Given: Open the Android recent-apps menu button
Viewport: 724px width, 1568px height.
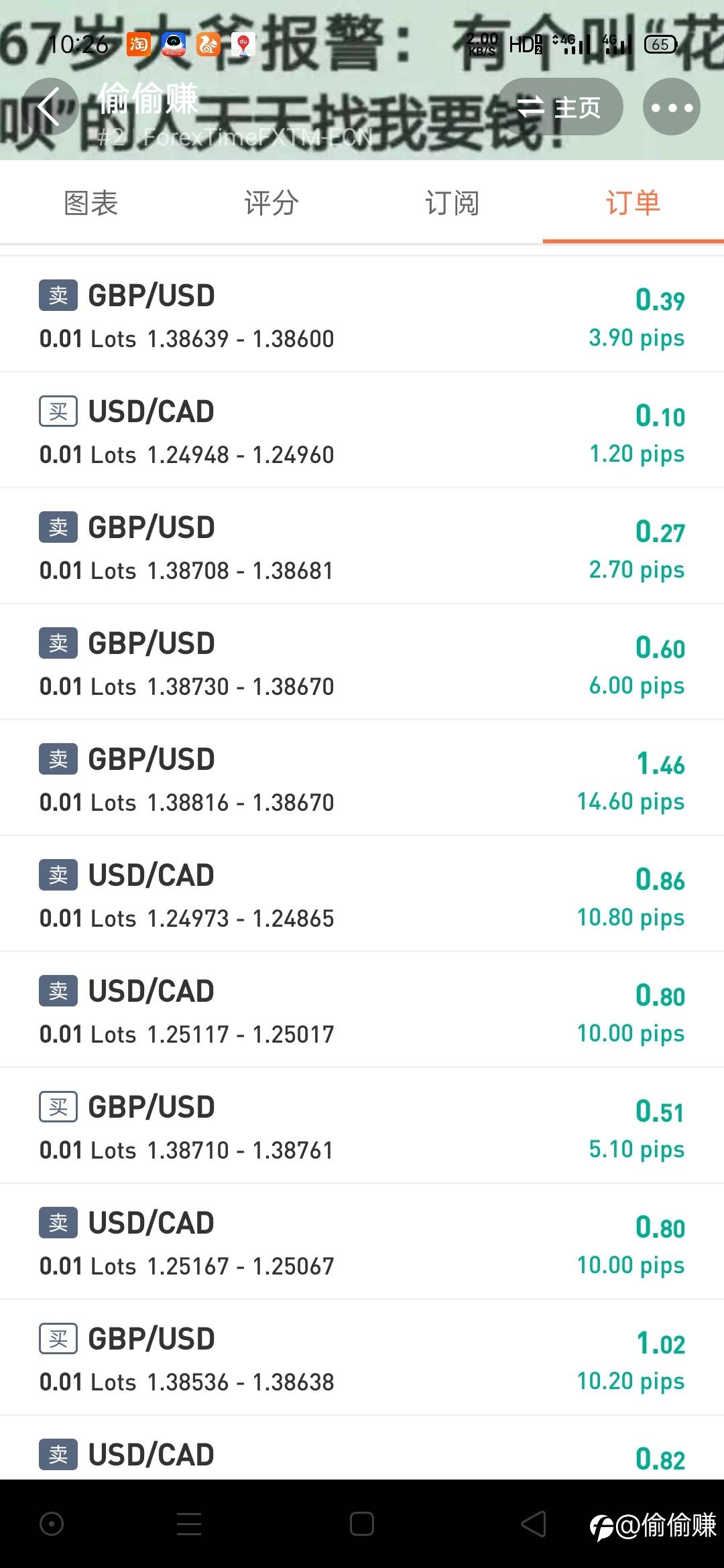Looking at the screenshot, I should (x=189, y=1524).
